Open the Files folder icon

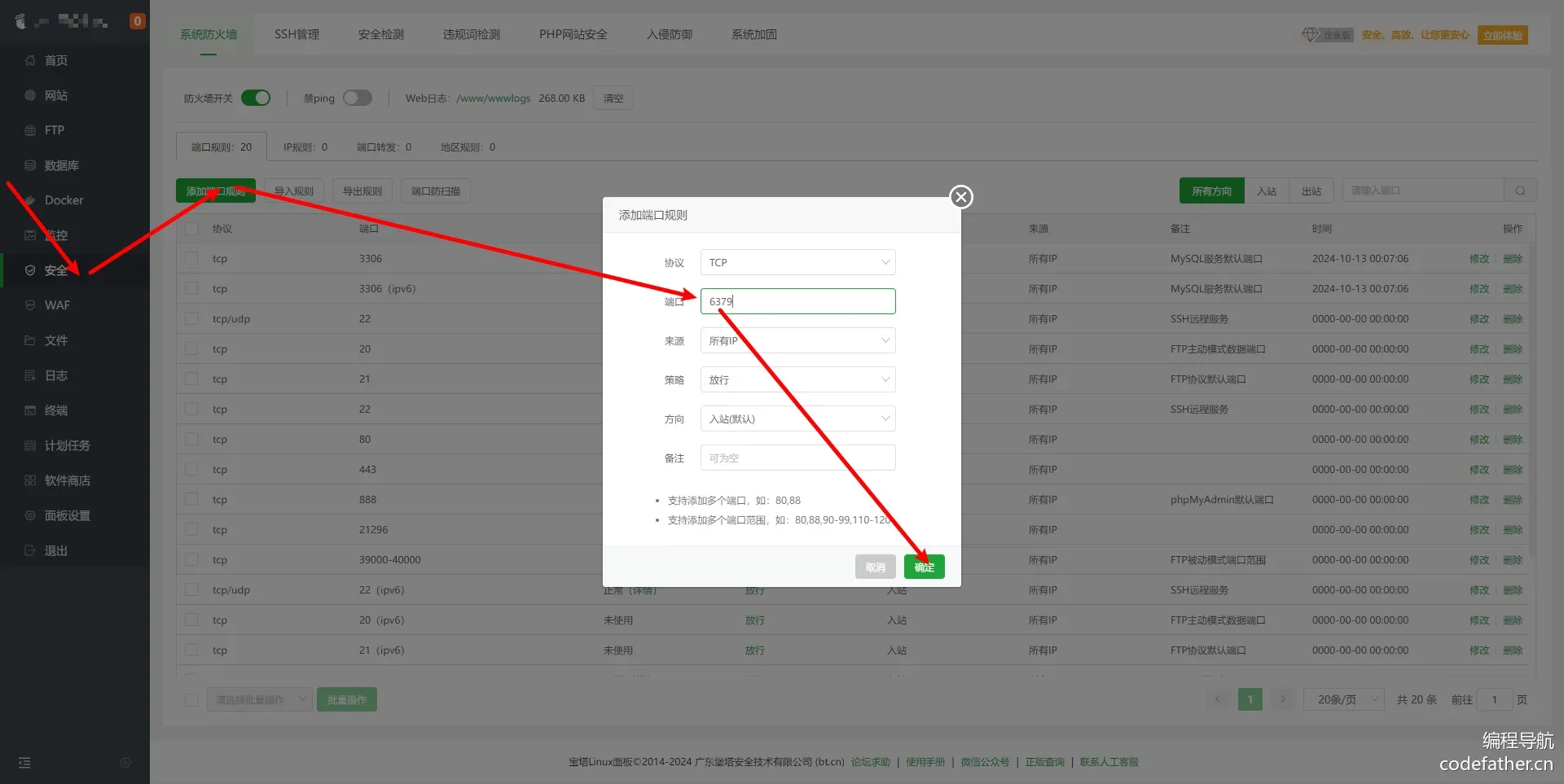(x=30, y=340)
